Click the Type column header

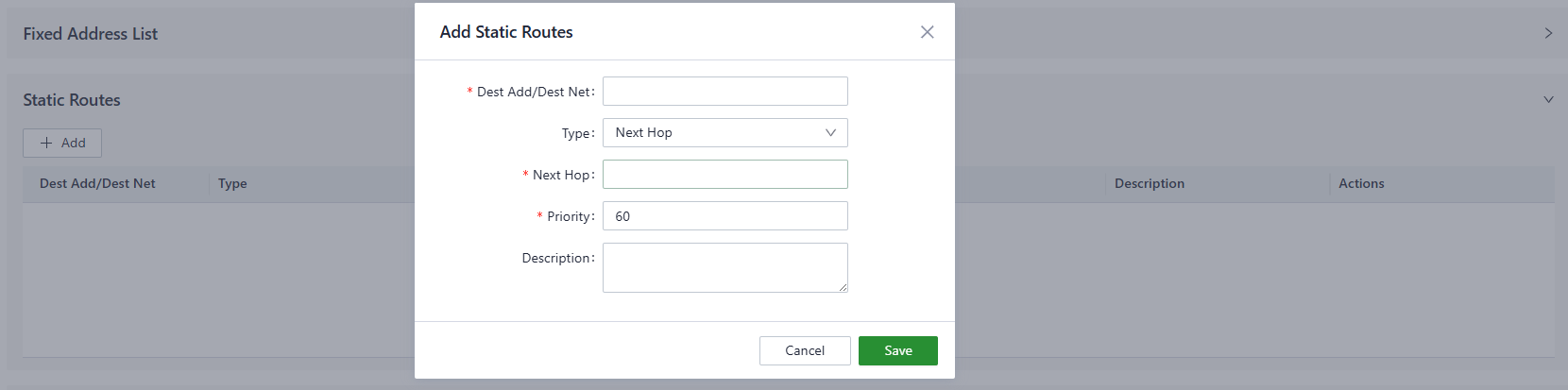coord(232,183)
